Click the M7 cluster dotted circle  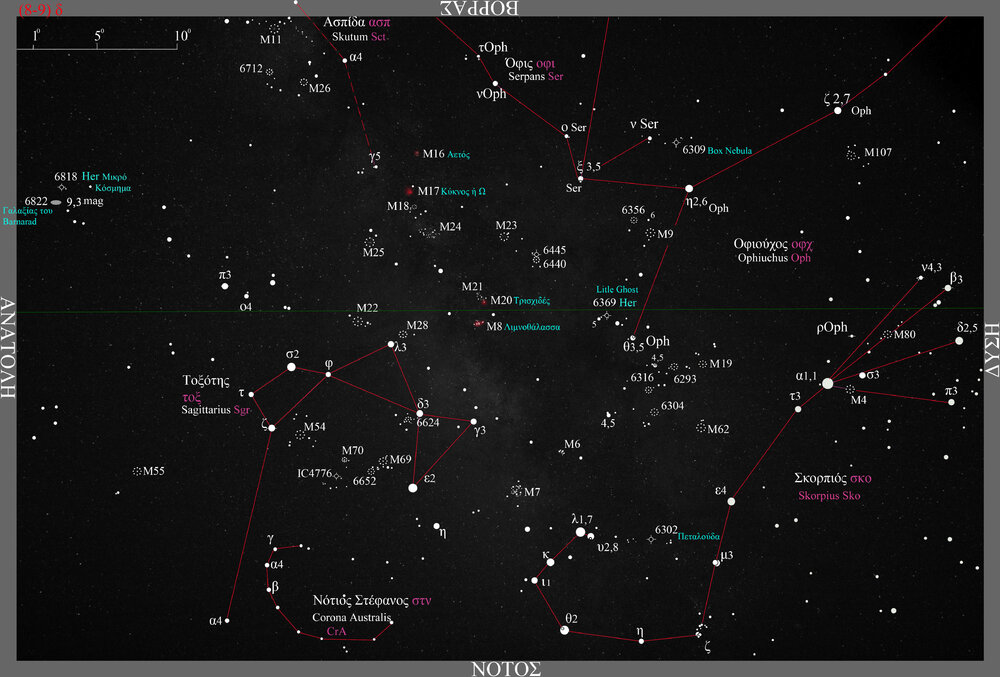516,490
